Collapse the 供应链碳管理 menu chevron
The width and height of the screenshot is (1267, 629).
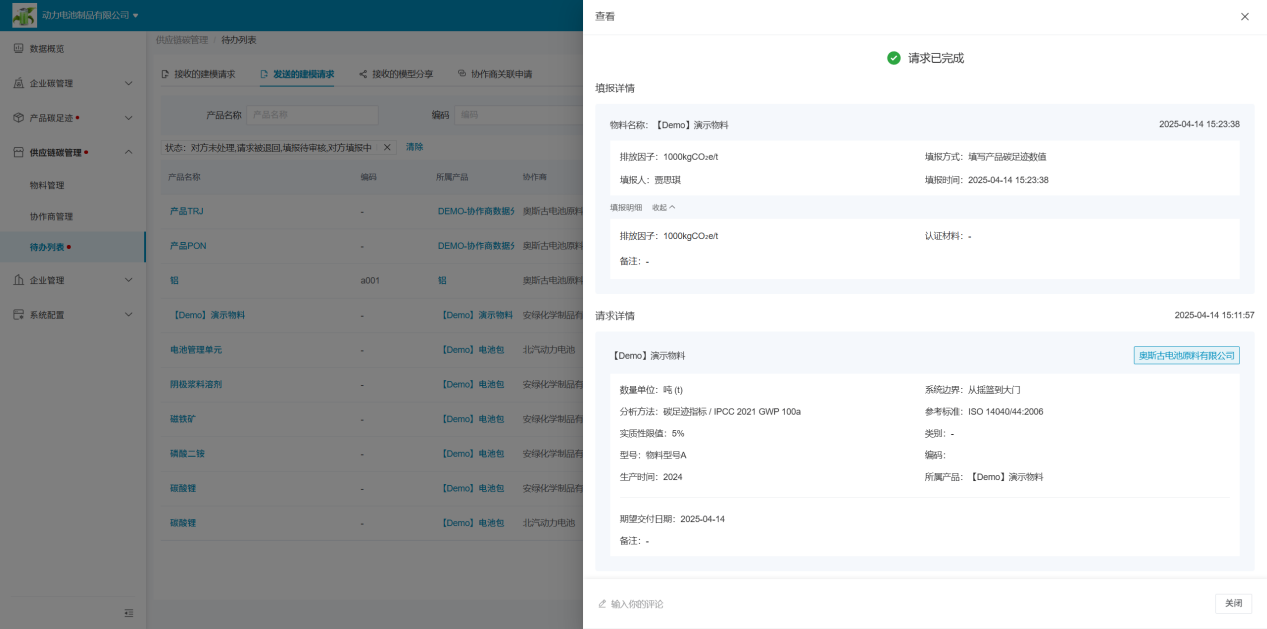pos(128,152)
